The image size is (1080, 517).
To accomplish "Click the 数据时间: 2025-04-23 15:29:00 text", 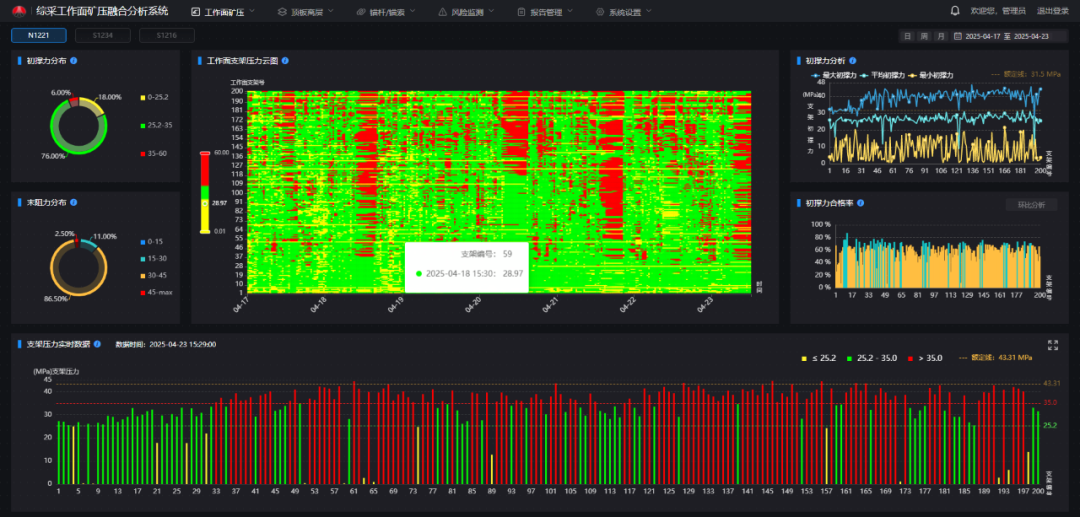I will [x=165, y=344].
